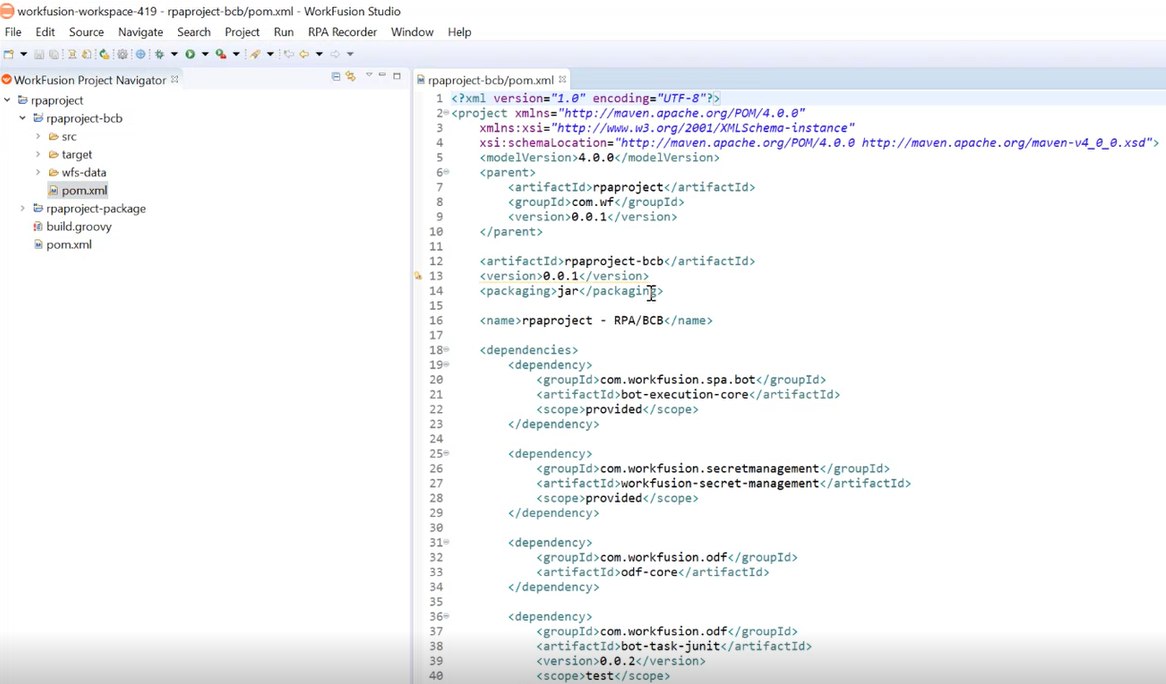This screenshot has width=1166, height=684.
Task: Click the blue target circle toolbar icon
Action: pos(141,54)
